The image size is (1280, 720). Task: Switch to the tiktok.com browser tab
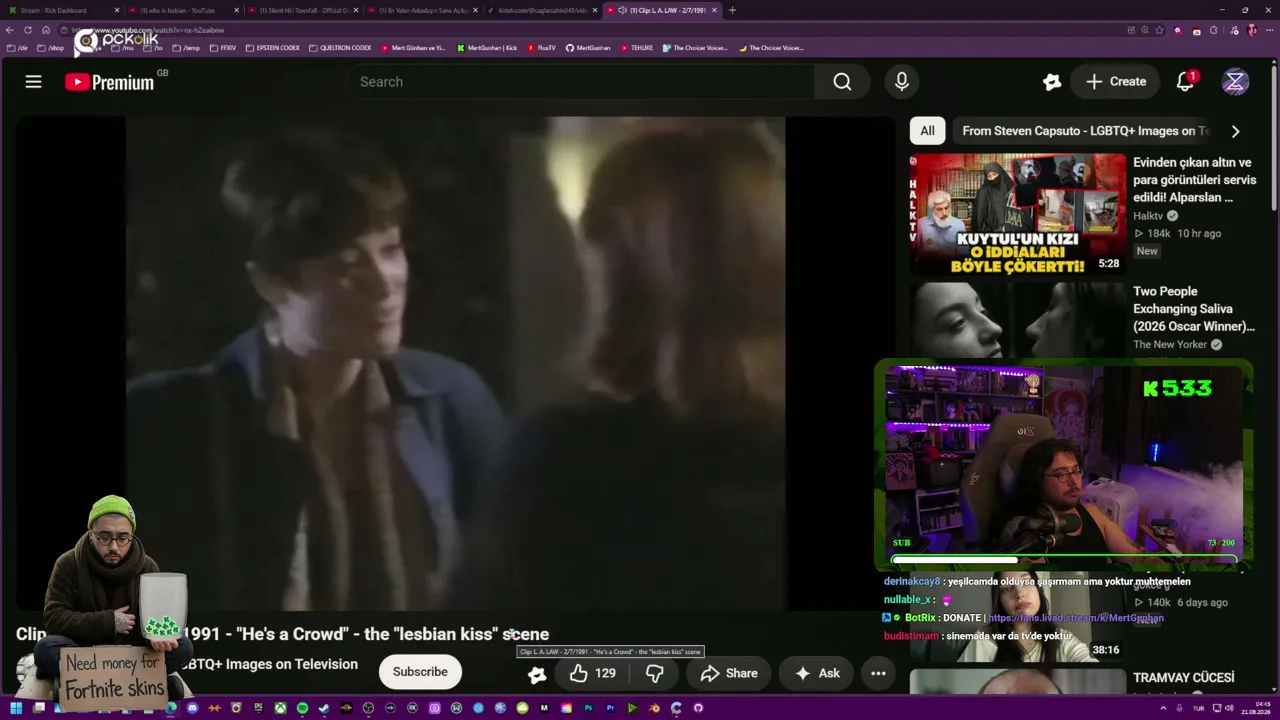[x=543, y=10]
